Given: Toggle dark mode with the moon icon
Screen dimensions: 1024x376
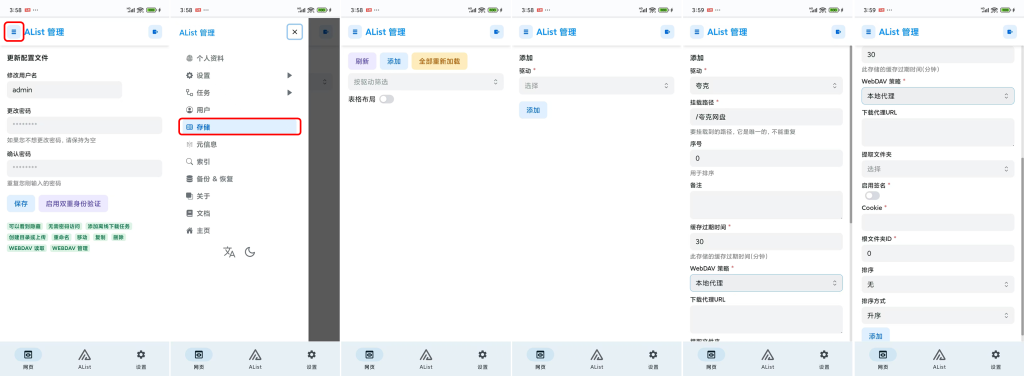Looking at the screenshot, I should click(x=249, y=252).
